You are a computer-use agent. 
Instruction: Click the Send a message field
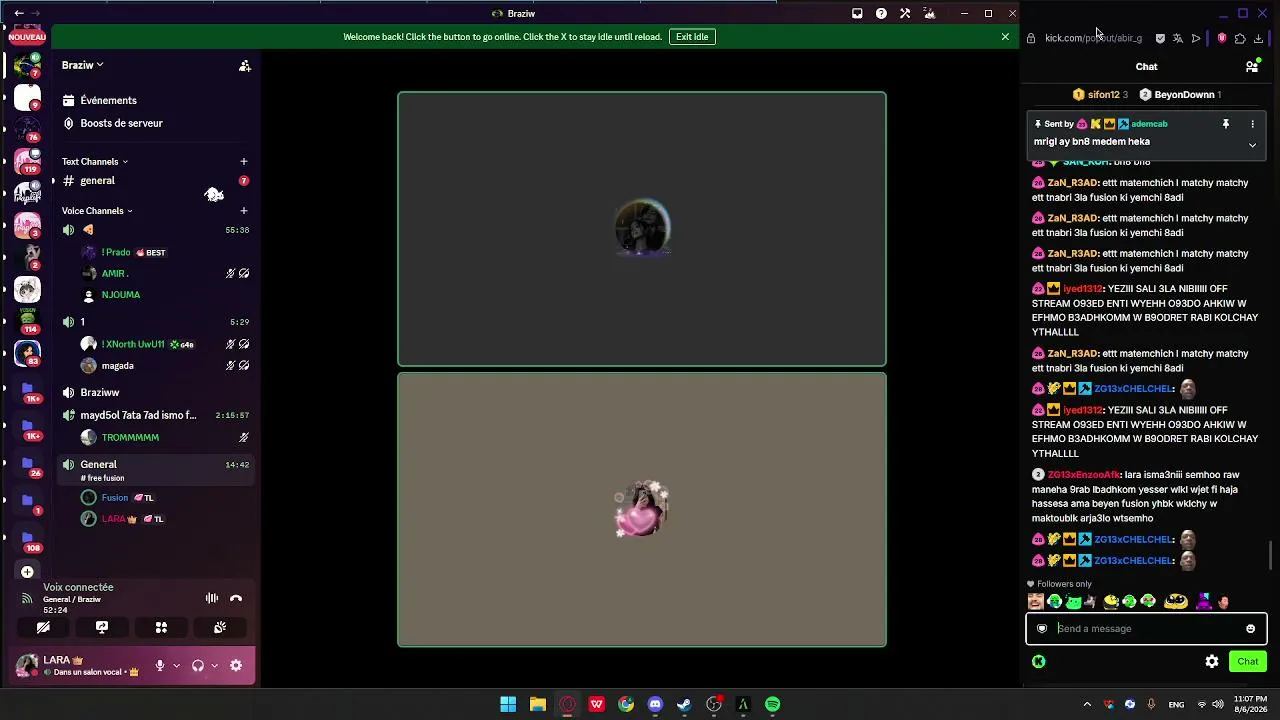(1146, 629)
